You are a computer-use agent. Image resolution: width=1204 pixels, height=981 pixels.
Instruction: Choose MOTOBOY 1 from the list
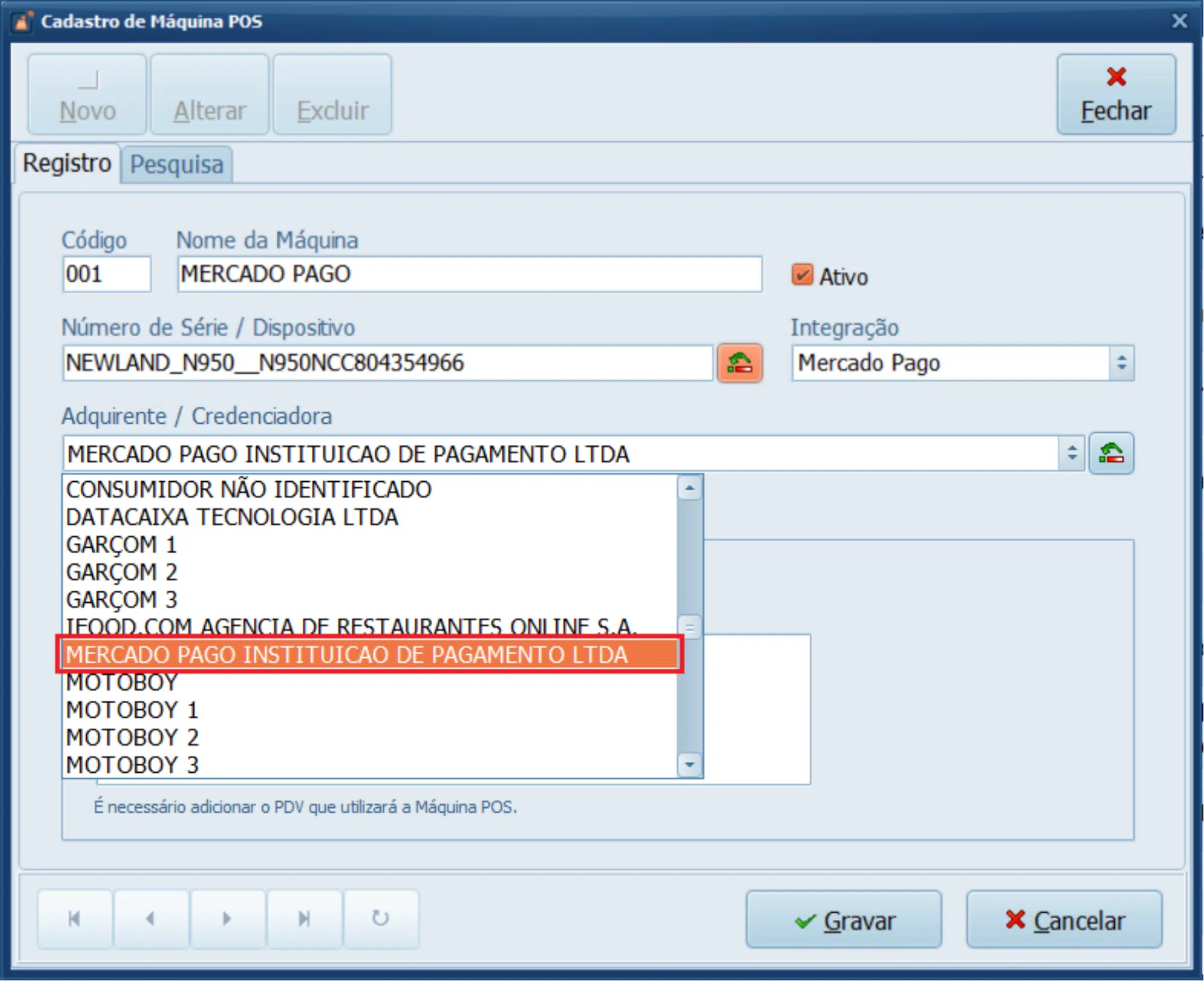coord(370,710)
